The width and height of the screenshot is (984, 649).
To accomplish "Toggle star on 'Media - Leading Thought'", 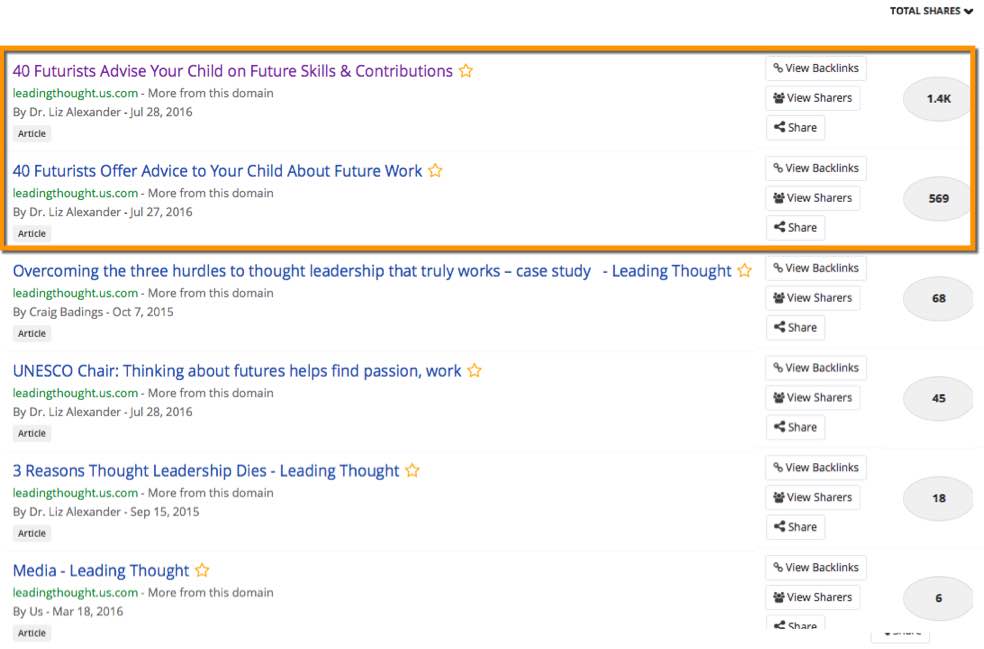I will (202, 571).
